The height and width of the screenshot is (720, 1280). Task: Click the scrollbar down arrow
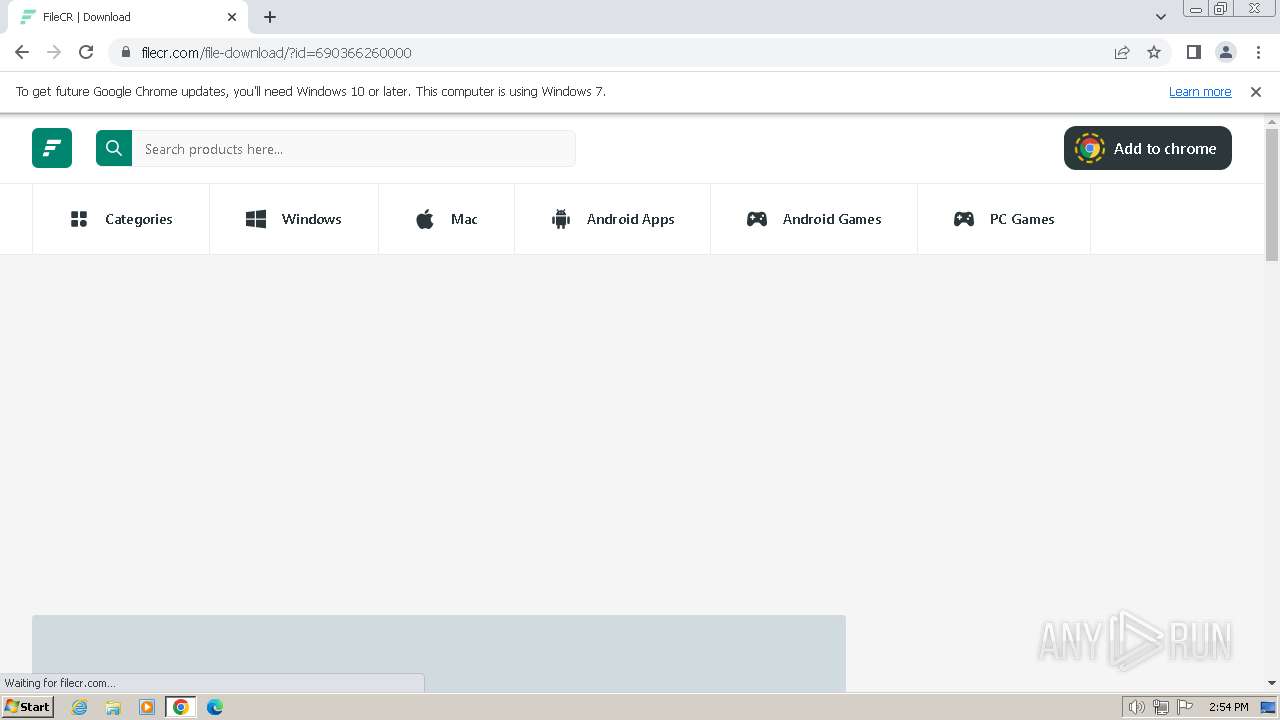click(x=1272, y=683)
